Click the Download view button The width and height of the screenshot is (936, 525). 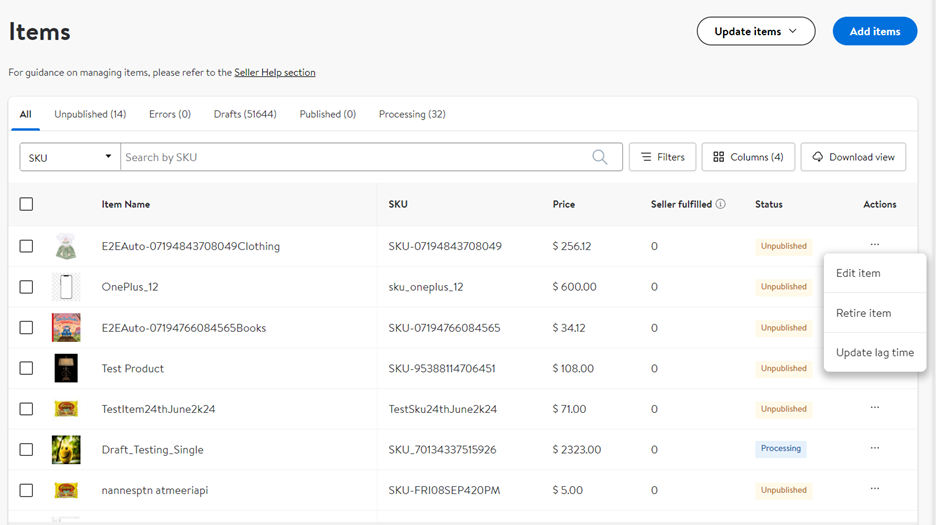pos(853,157)
